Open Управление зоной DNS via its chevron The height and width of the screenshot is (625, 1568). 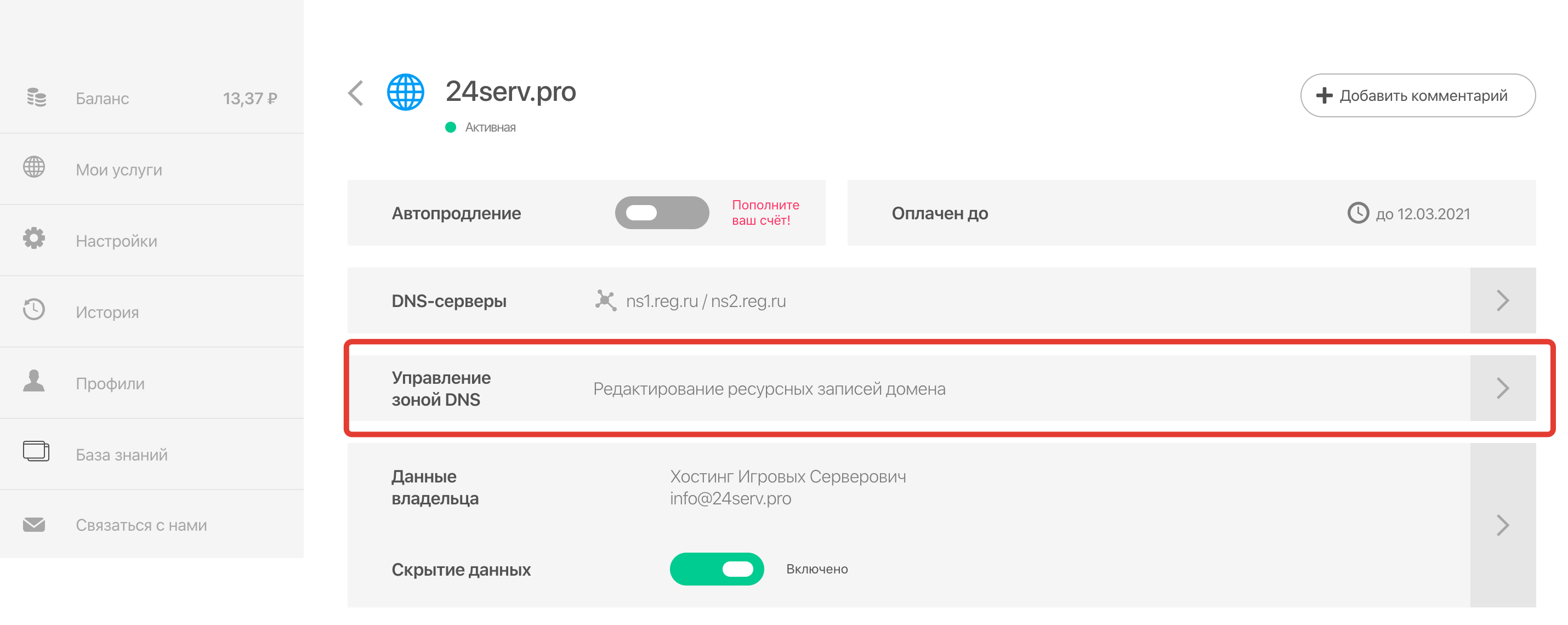[1502, 388]
